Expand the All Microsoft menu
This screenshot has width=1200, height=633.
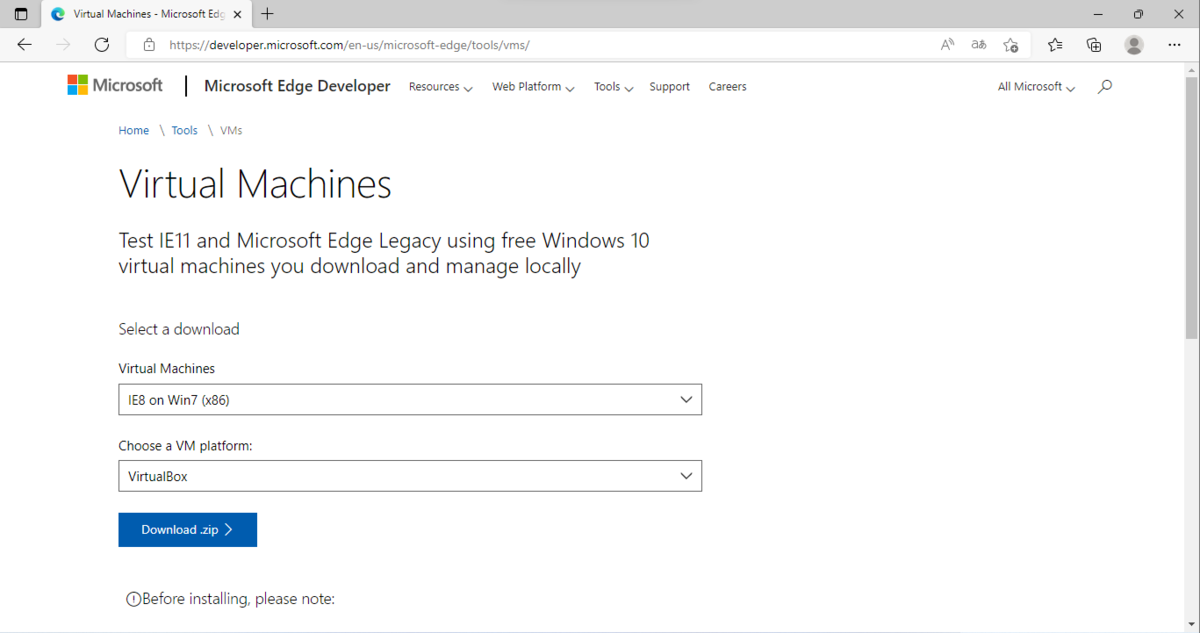coord(1036,87)
